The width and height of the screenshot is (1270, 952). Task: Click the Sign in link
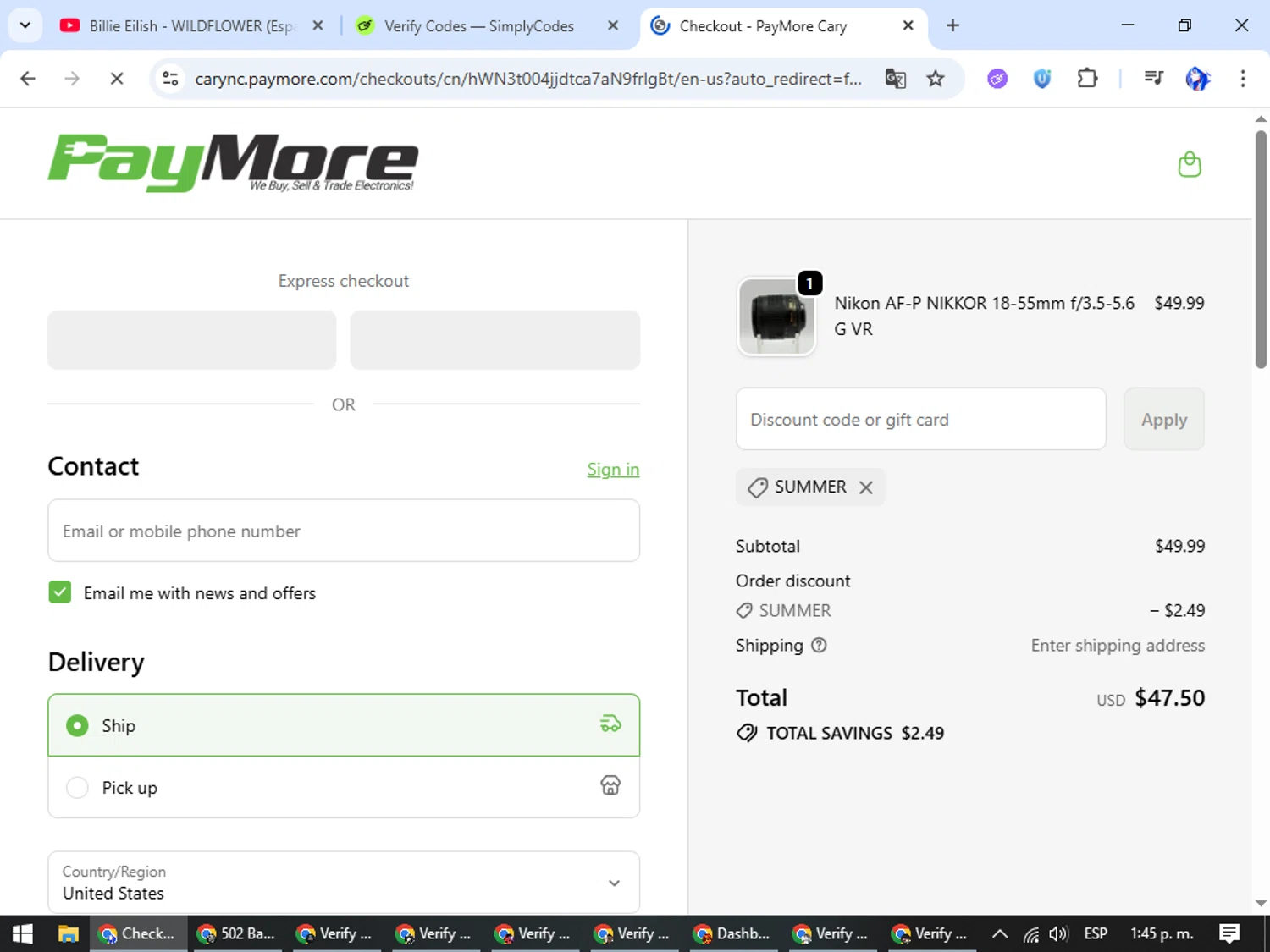click(613, 469)
